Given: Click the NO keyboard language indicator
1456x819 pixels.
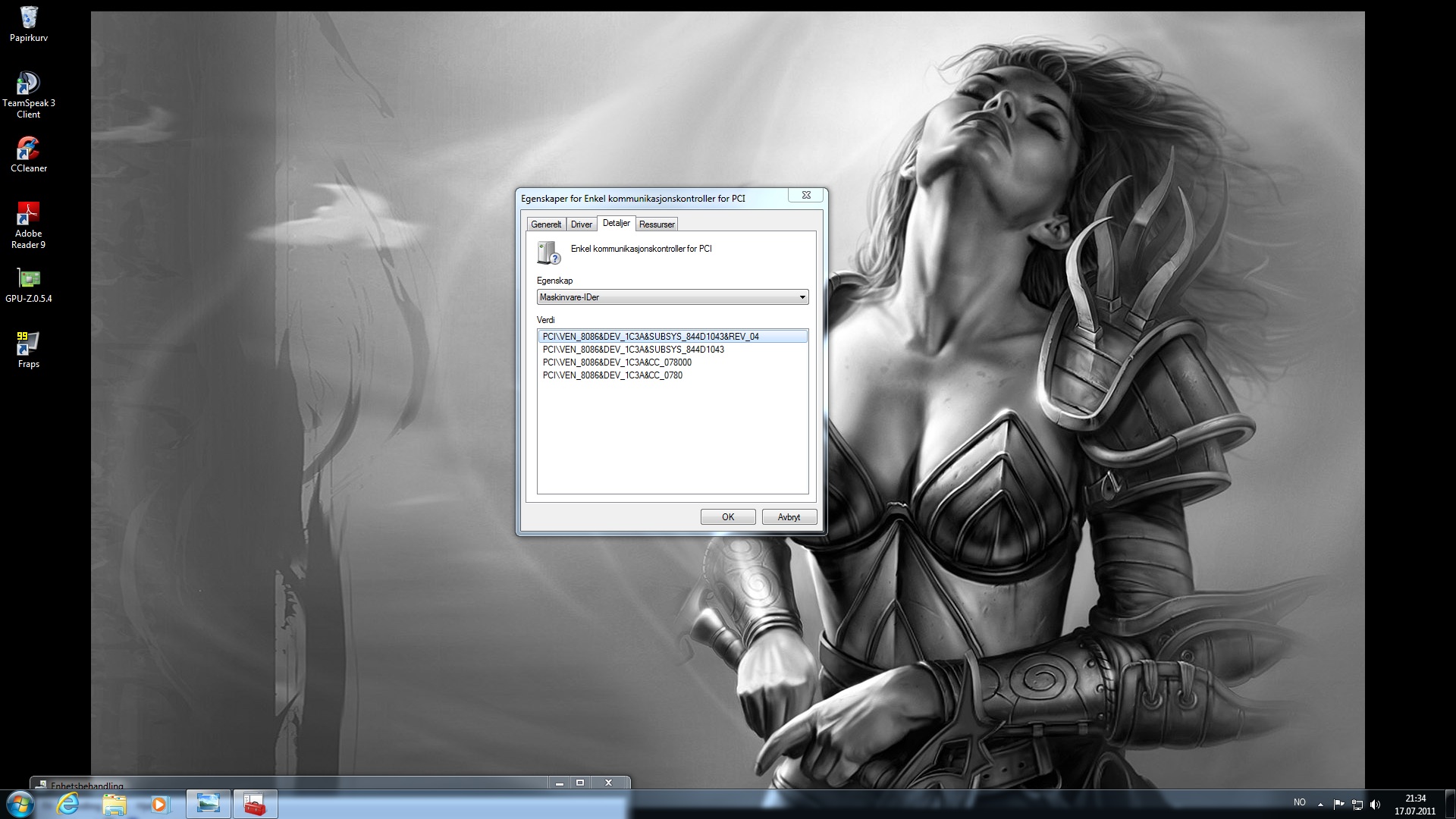Looking at the screenshot, I should pos(1300,802).
